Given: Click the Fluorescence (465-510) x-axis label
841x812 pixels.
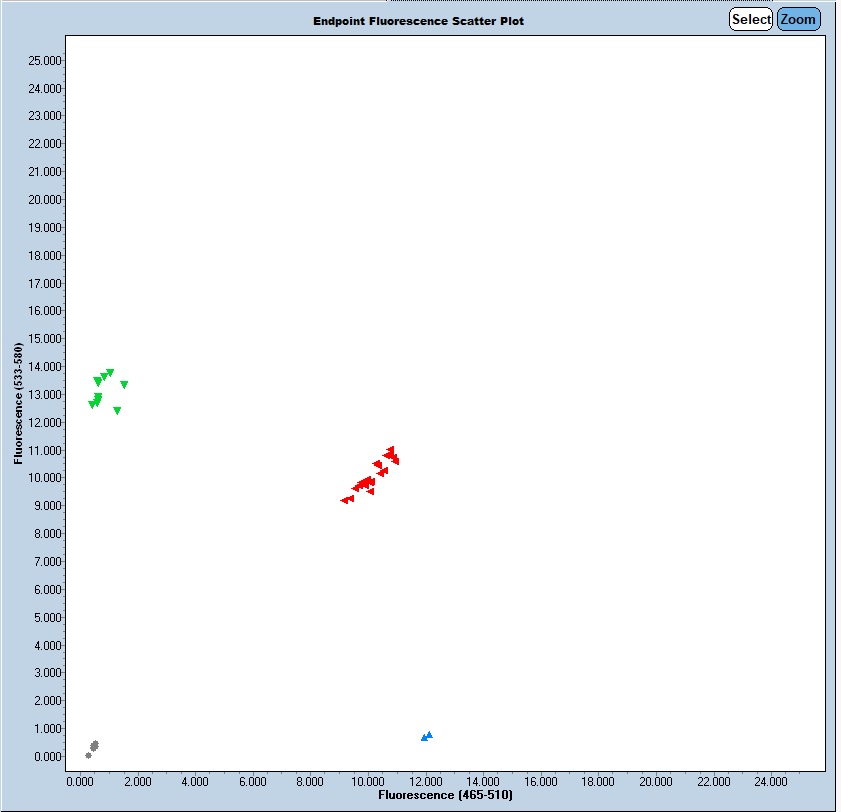Looking at the screenshot, I should point(444,796).
